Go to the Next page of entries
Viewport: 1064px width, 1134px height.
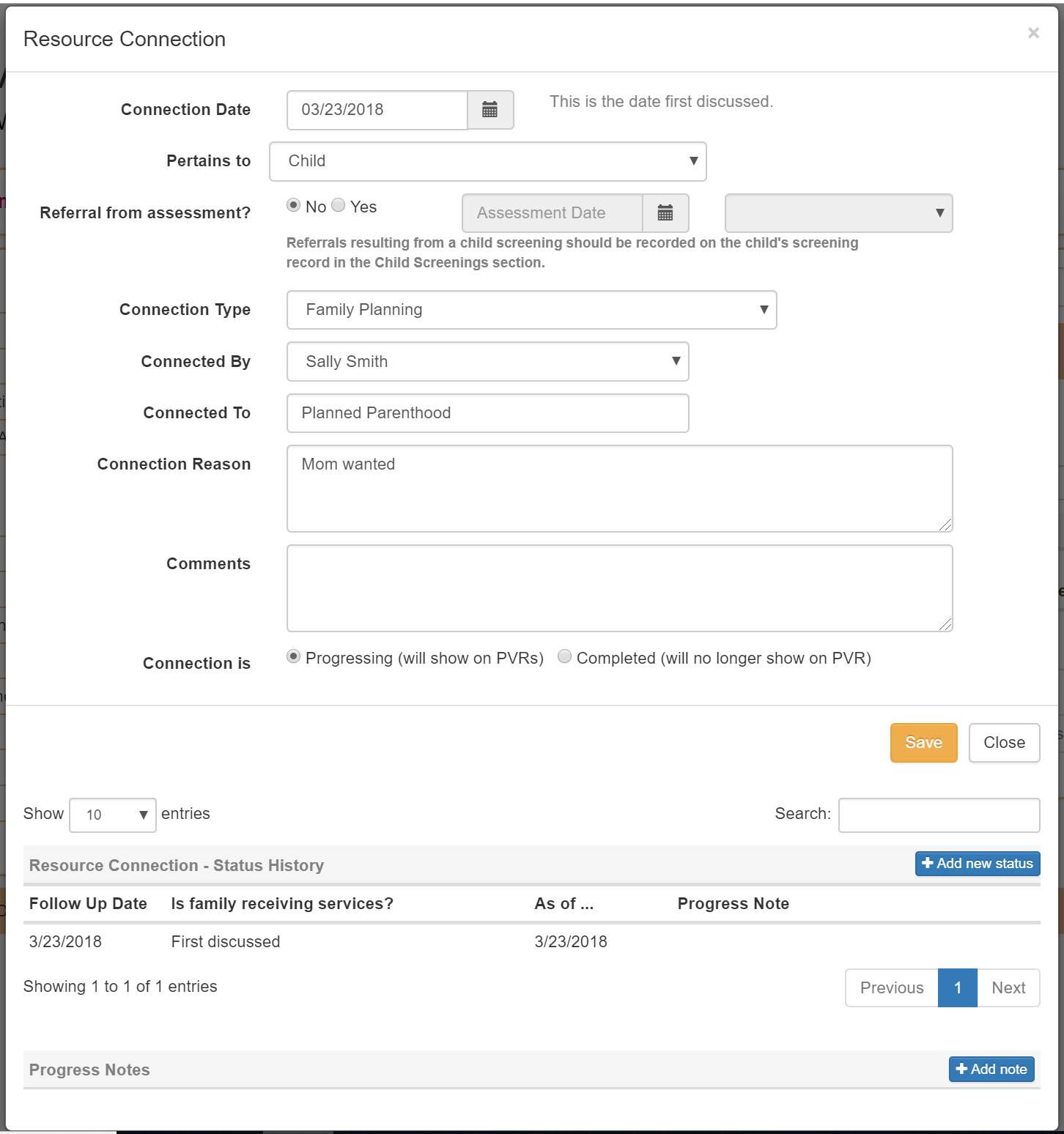[1008, 988]
